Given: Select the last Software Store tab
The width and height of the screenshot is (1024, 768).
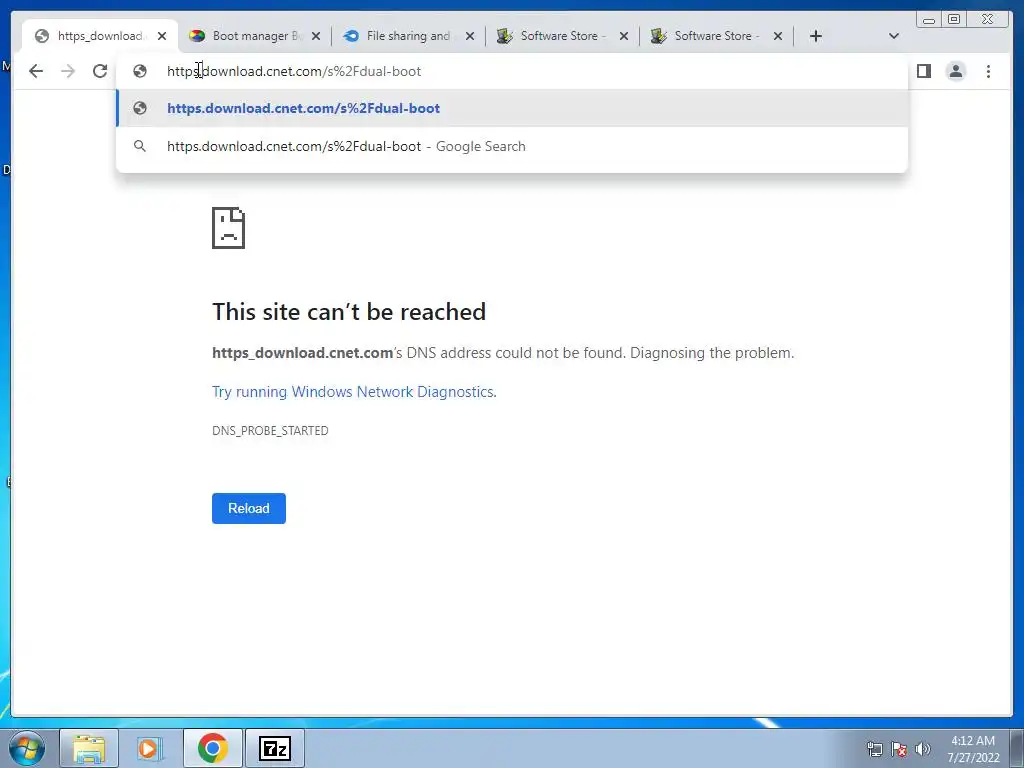Looking at the screenshot, I should (x=718, y=36).
